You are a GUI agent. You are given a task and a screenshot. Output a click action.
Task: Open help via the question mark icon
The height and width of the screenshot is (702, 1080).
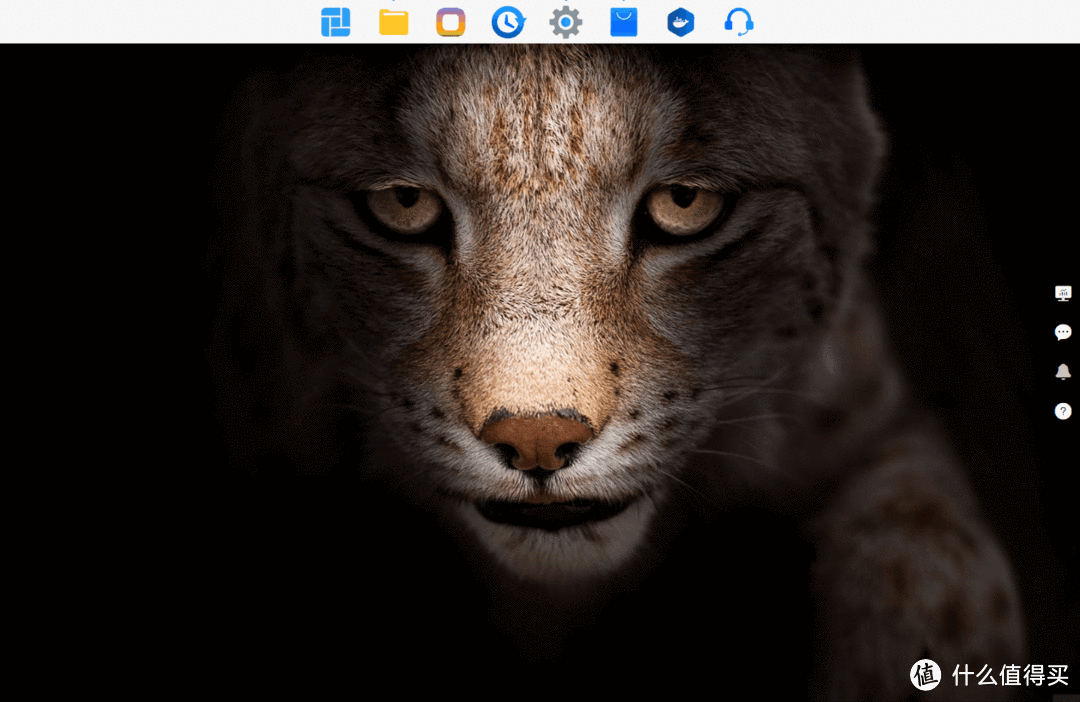click(x=1063, y=411)
